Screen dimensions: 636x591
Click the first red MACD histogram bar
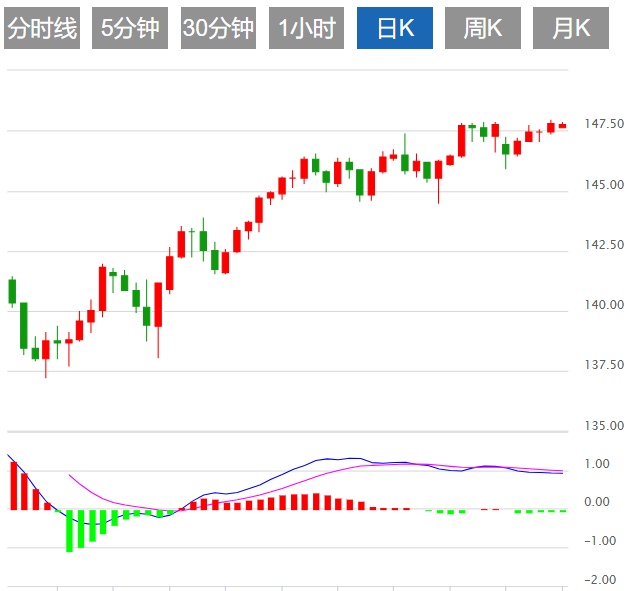[x=14, y=486]
